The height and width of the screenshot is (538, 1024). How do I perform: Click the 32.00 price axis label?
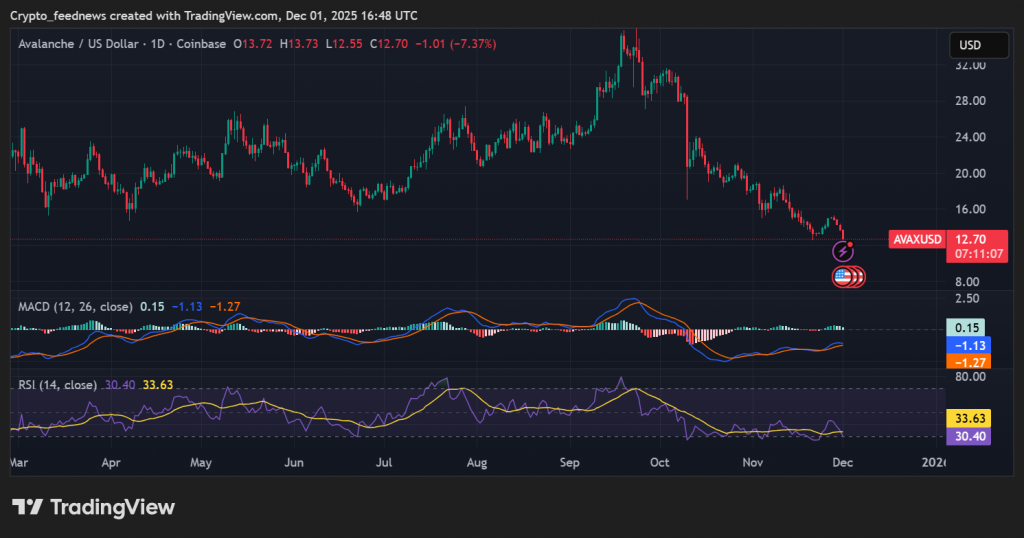[970, 65]
